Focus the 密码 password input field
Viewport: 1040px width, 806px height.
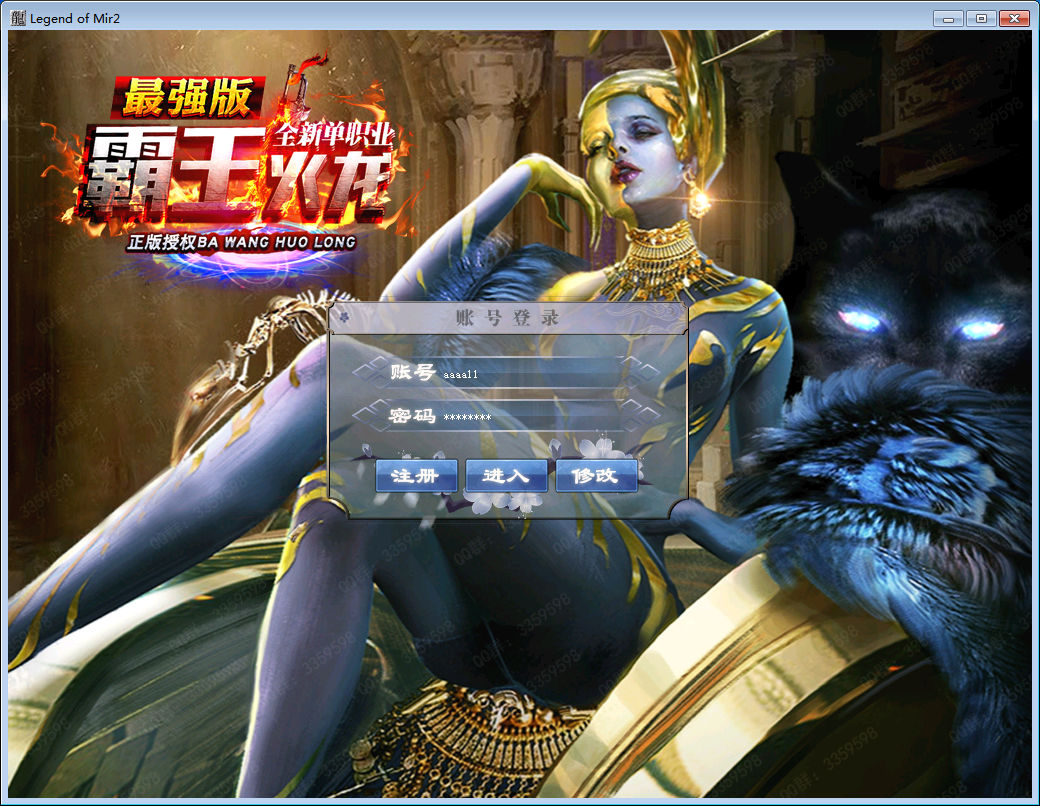coord(531,417)
